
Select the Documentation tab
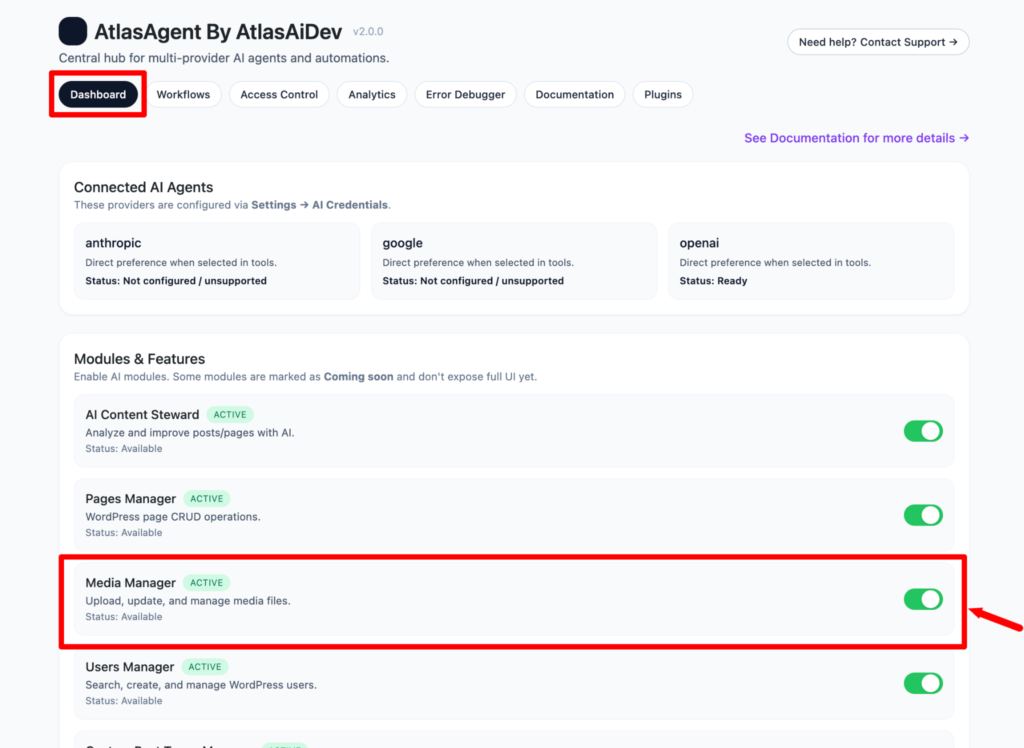pyautogui.click(x=575, y=94)
